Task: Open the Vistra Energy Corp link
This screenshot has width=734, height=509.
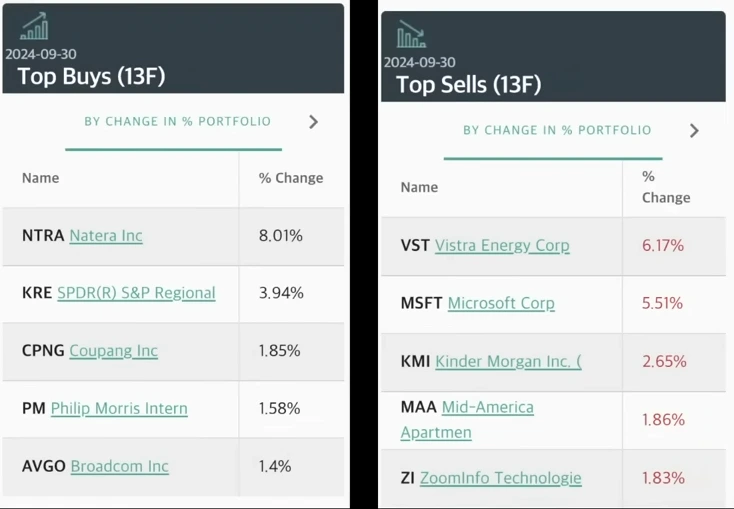Action: (x=502, y=246)
